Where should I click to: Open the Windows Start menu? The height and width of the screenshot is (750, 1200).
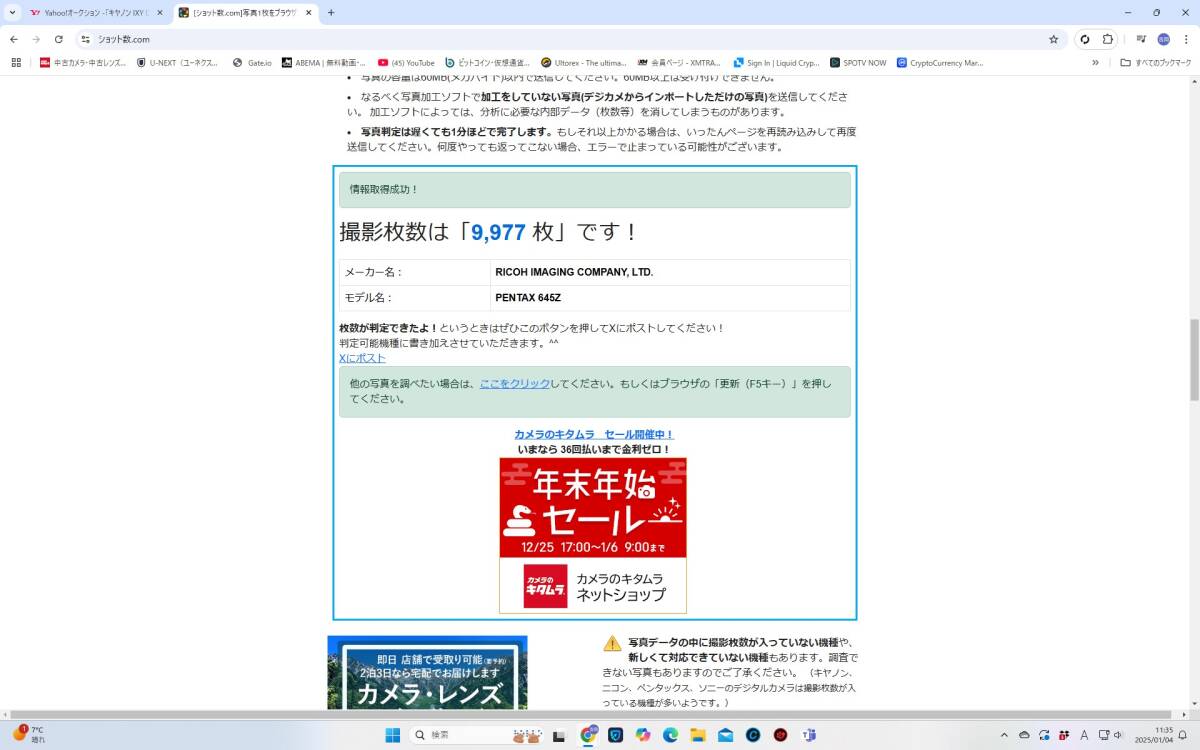[393, 735]
